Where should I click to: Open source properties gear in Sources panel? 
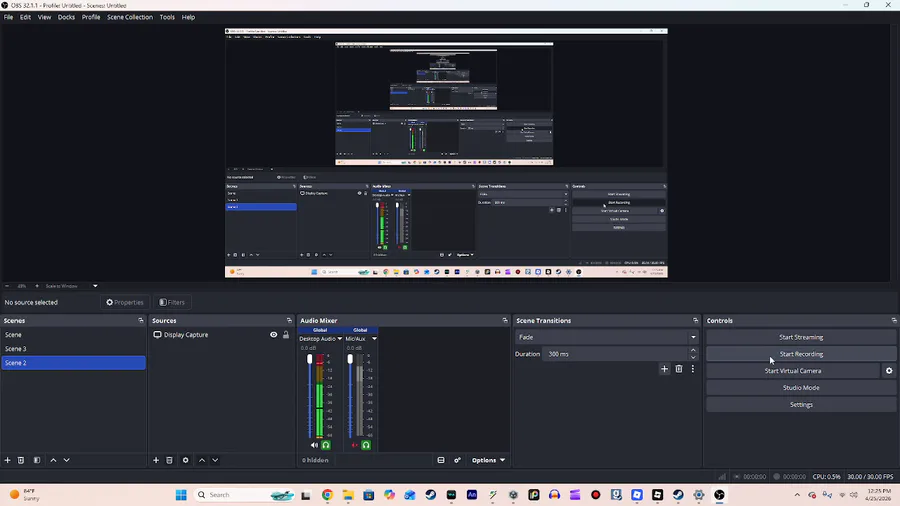point(185,460)
